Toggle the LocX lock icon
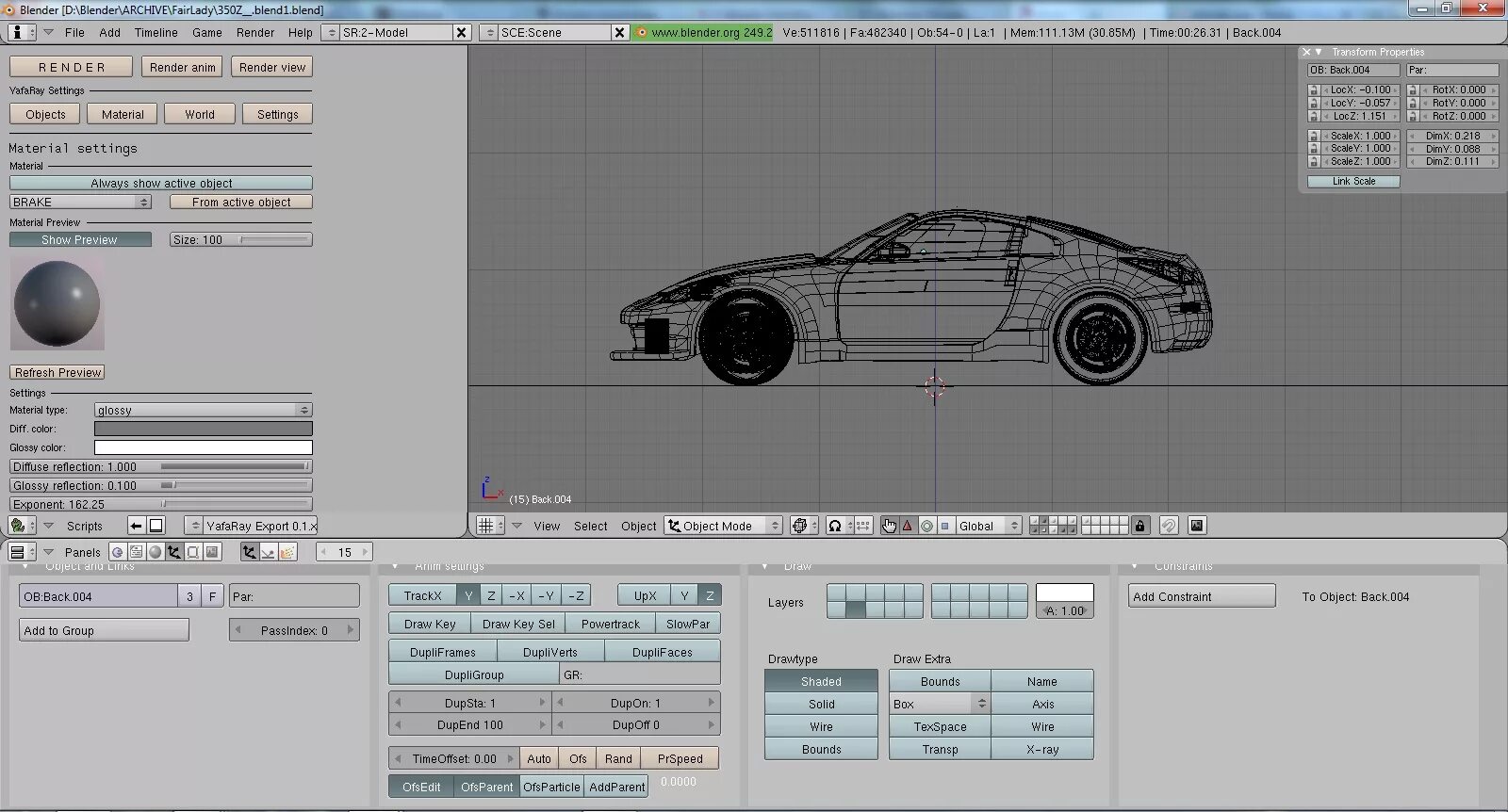Screen dimensions: 1508x812 (1313, 90)
